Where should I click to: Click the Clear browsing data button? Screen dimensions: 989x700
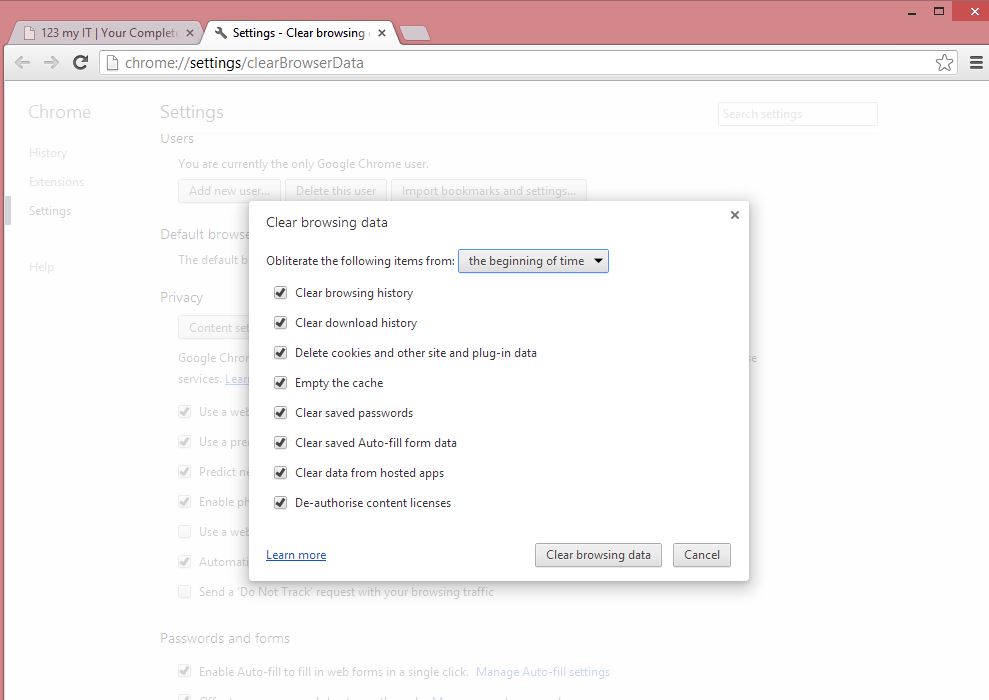[598, 555]
